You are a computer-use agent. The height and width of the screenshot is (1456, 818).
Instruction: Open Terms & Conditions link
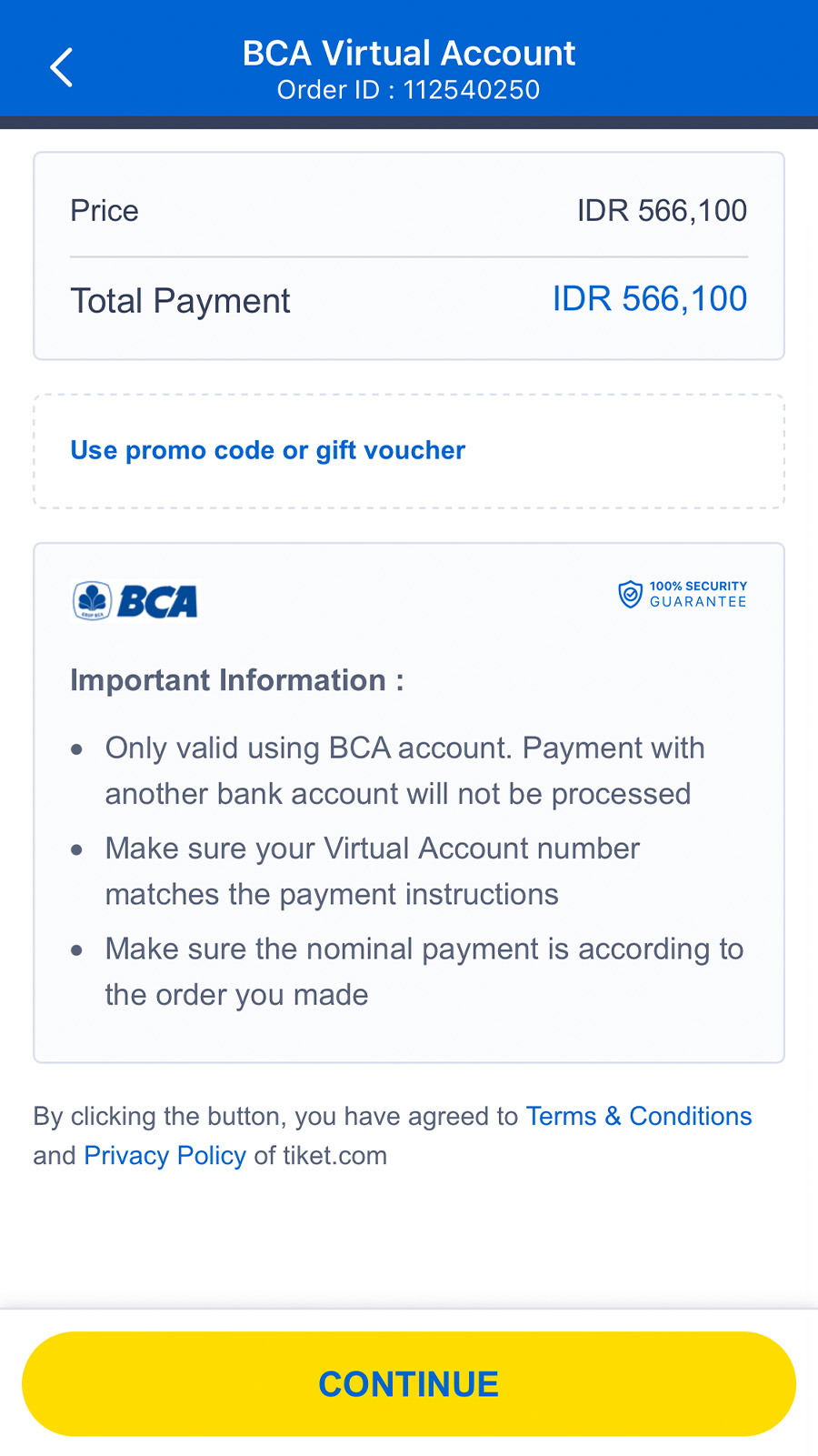tap(639, 1116)
